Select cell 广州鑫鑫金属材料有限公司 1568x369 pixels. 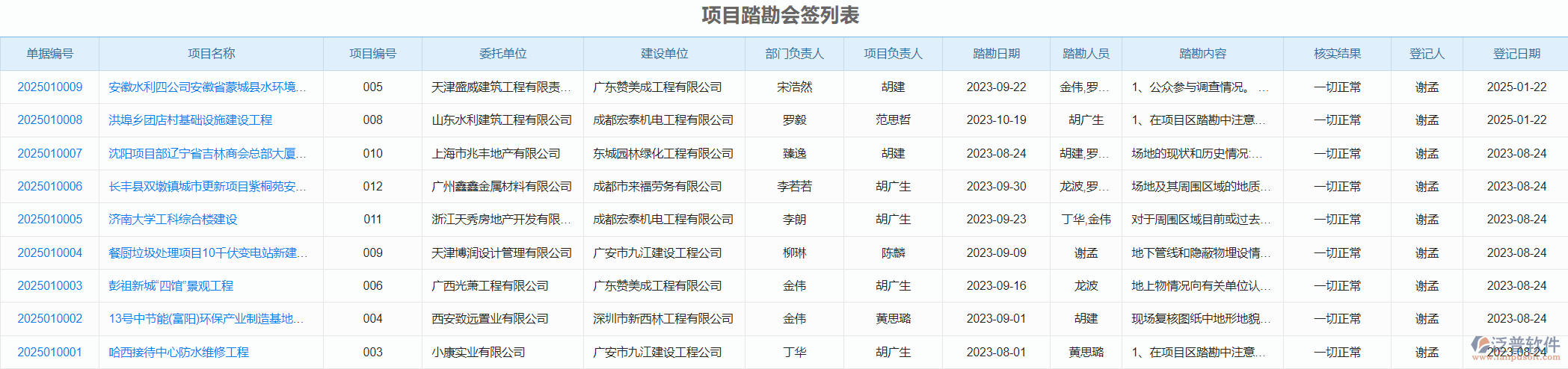click(x=502, y=187)
